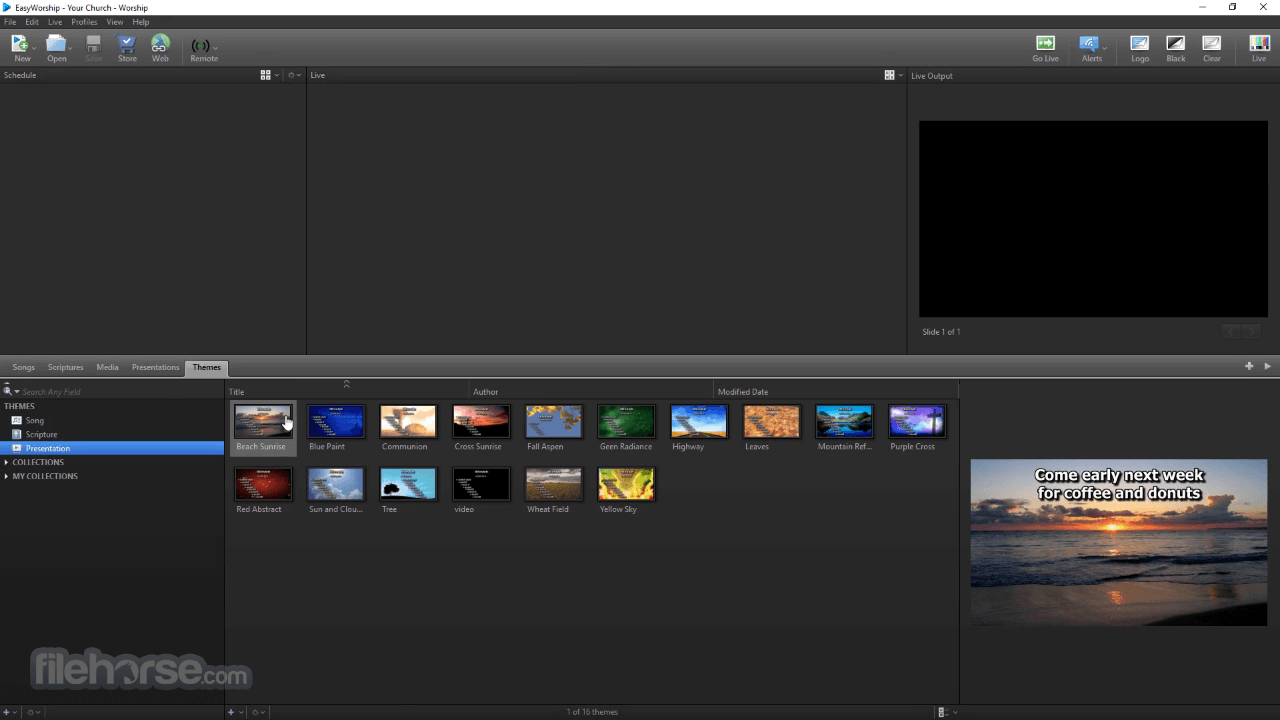Expand the COLLECTIONS tree node

(x=7, y=462)
